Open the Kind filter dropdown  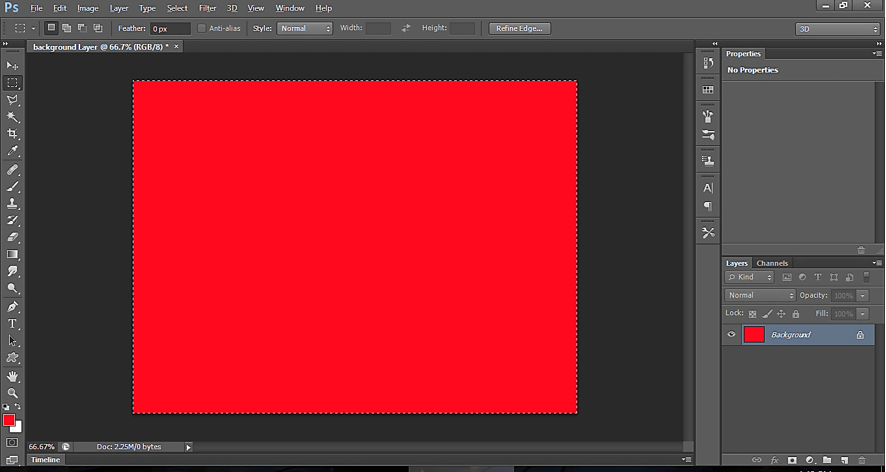(749, 277)
